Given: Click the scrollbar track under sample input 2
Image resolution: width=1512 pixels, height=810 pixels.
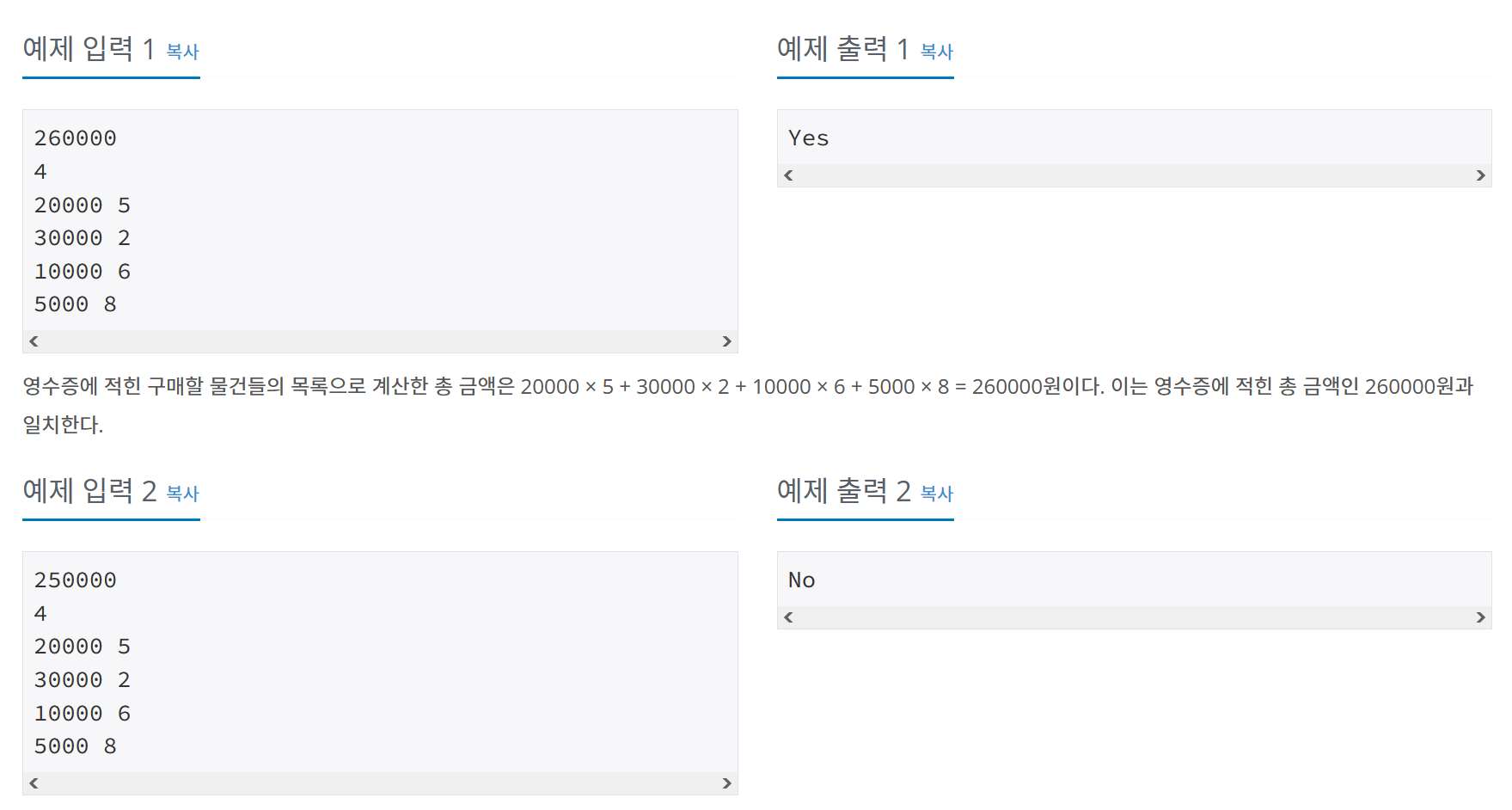Looking at the screenshot, I should [x=378, y=783].
